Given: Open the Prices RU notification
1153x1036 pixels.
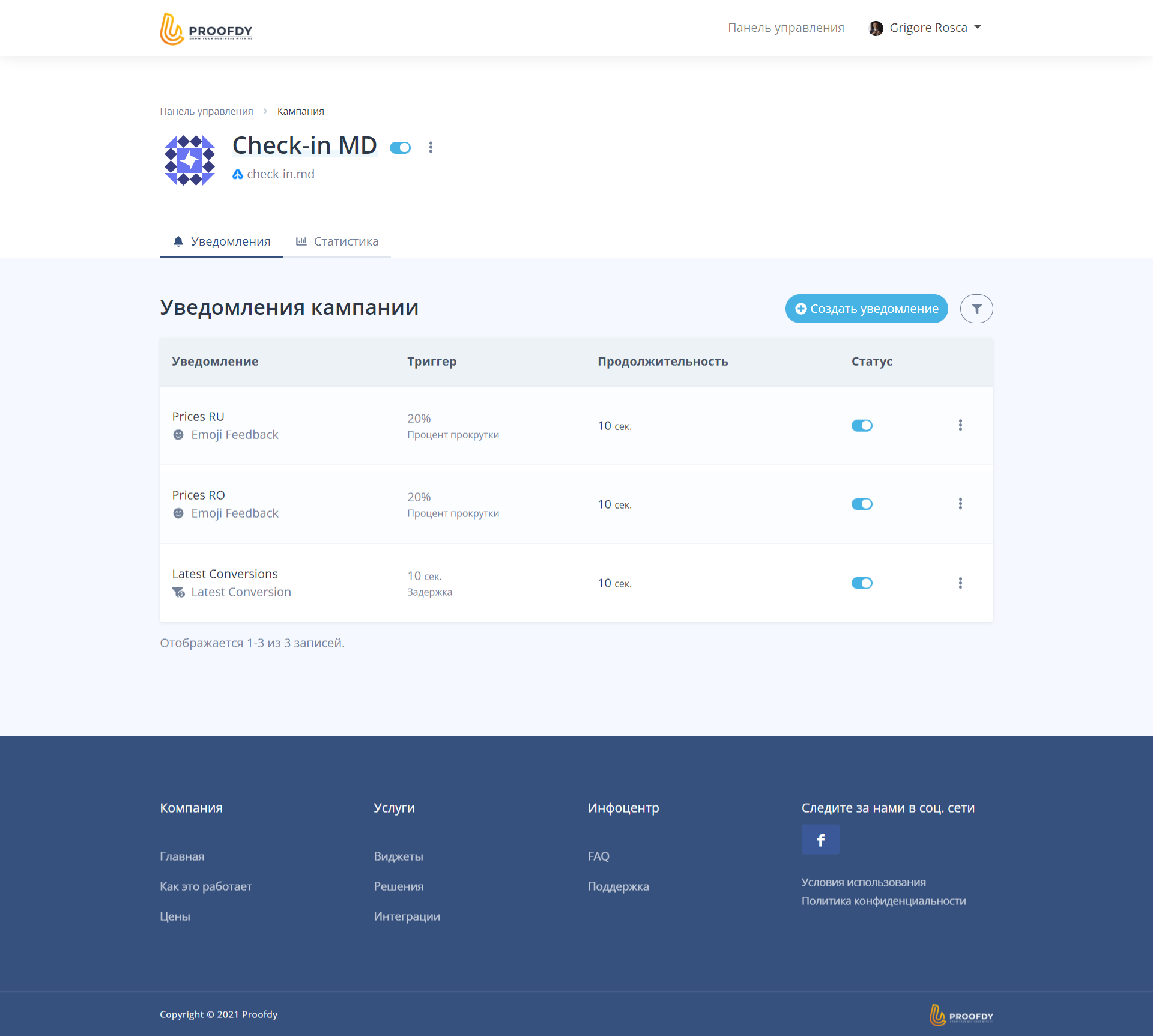Looking at the screenshot, I should point(198,417).
